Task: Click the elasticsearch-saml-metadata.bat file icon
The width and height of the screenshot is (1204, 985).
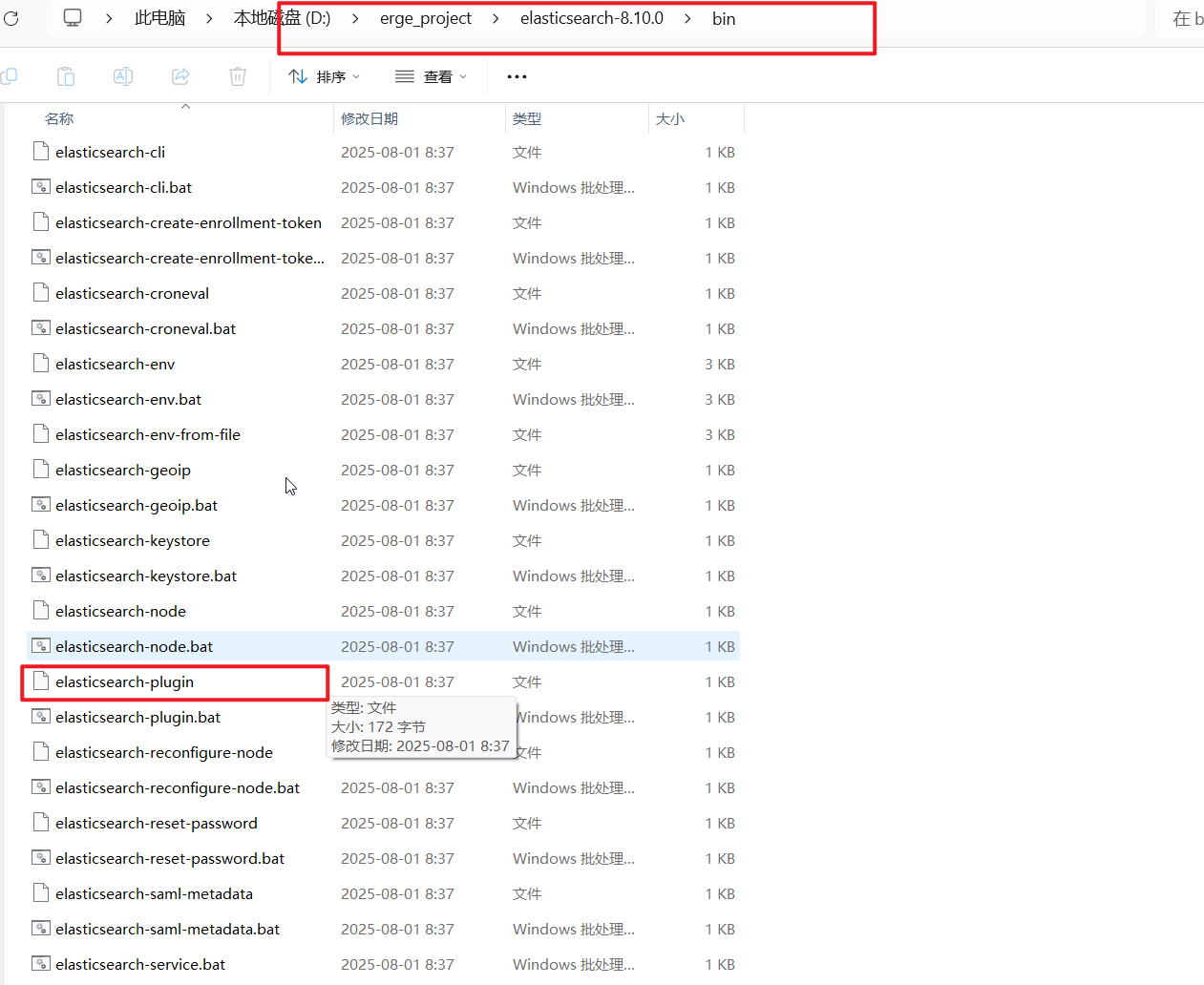Action: click(x=41, y=929)
